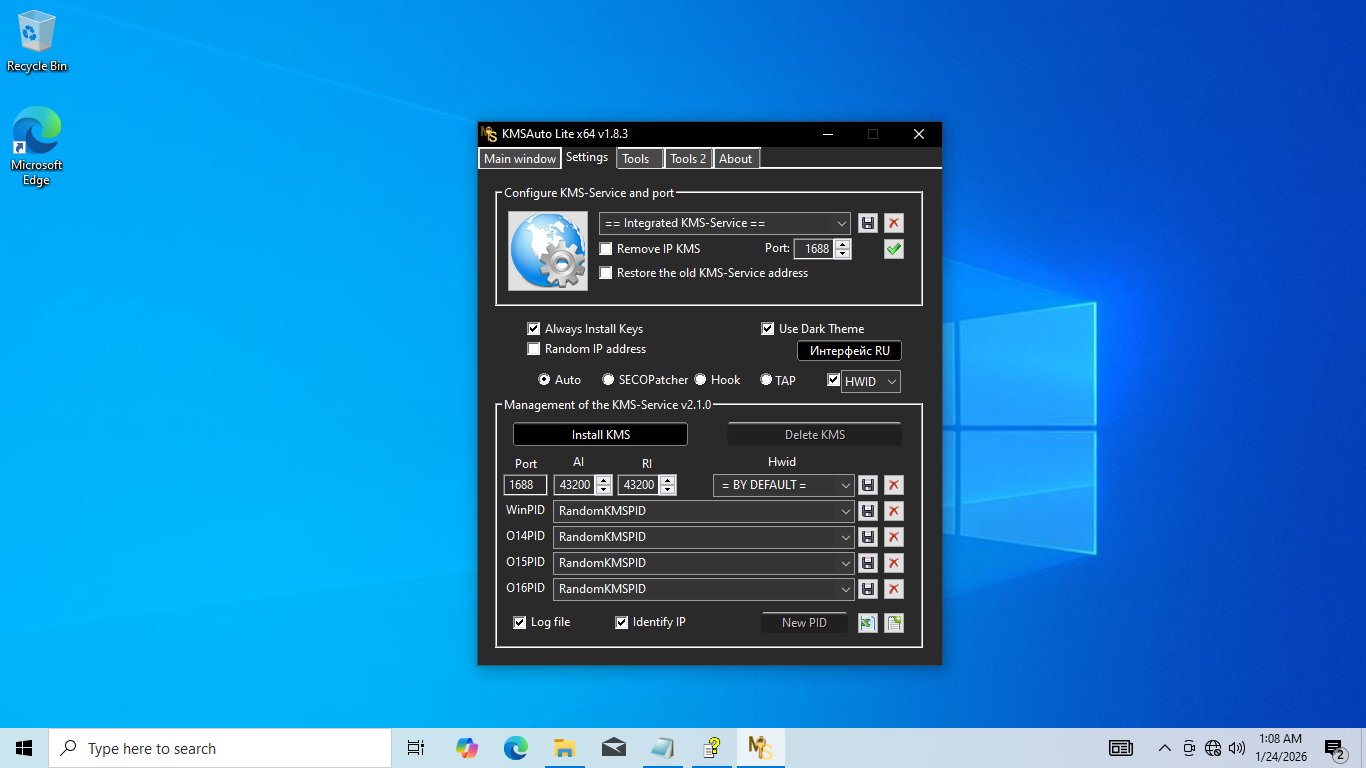Click the red delete icon in O14PID row
The width and height of the screenshot is (1366, 768).
894,537
